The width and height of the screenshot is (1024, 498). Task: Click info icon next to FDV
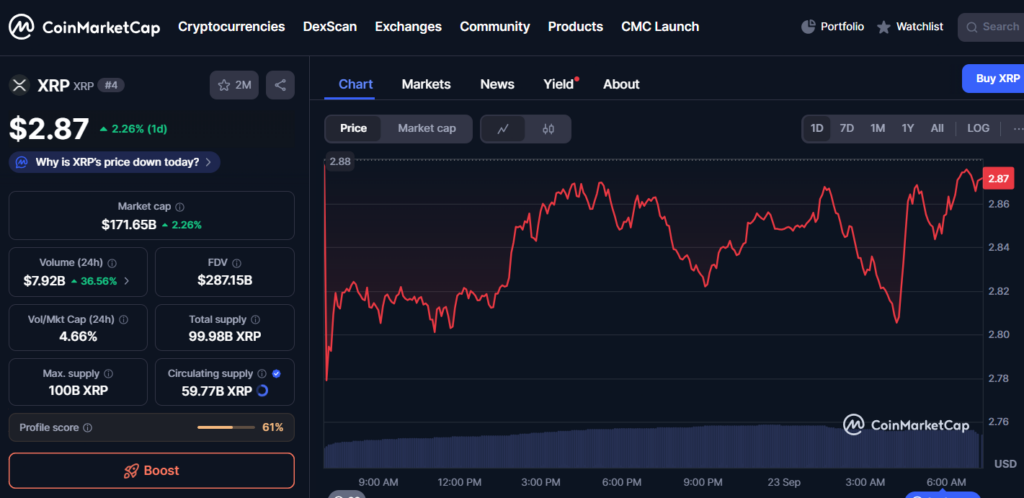tap(236, 263)
